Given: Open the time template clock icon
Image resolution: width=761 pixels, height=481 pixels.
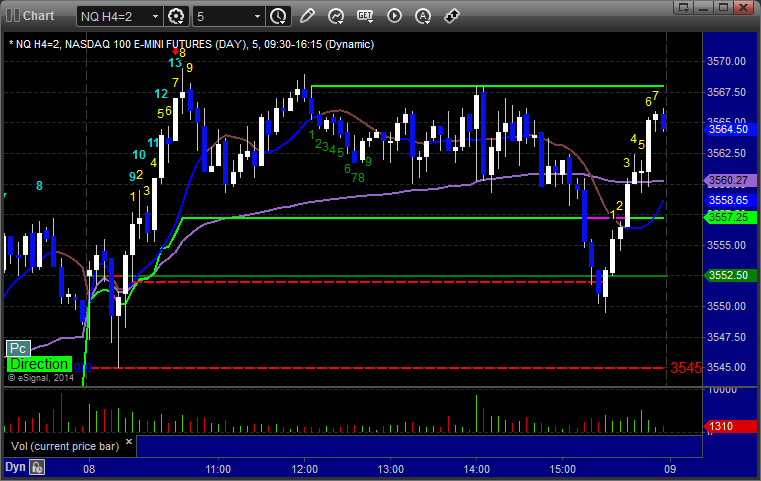Looking at the screenshot, I should coord(278,16).
